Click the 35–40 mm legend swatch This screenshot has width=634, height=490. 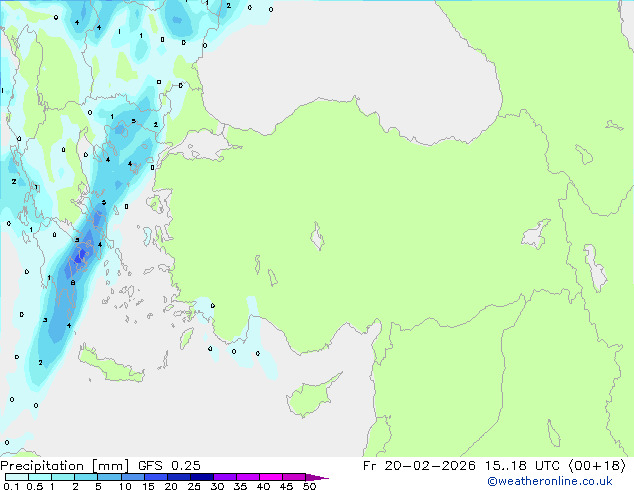248,477
